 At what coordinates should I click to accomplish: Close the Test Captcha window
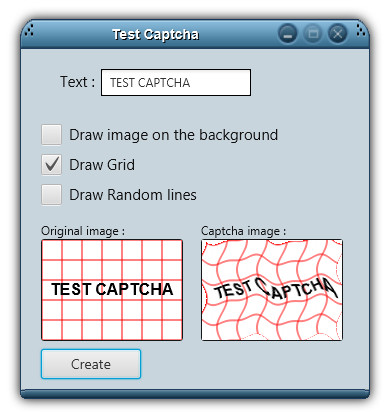pos(338,34)
